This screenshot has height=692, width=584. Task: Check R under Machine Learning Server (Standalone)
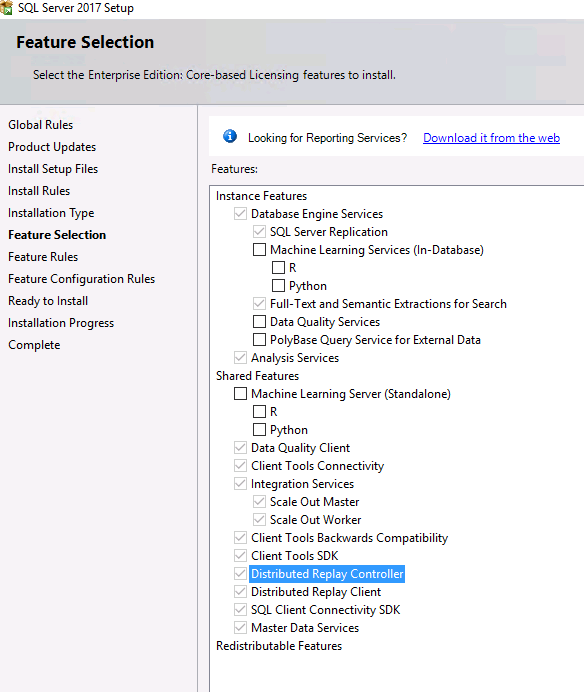259,412
